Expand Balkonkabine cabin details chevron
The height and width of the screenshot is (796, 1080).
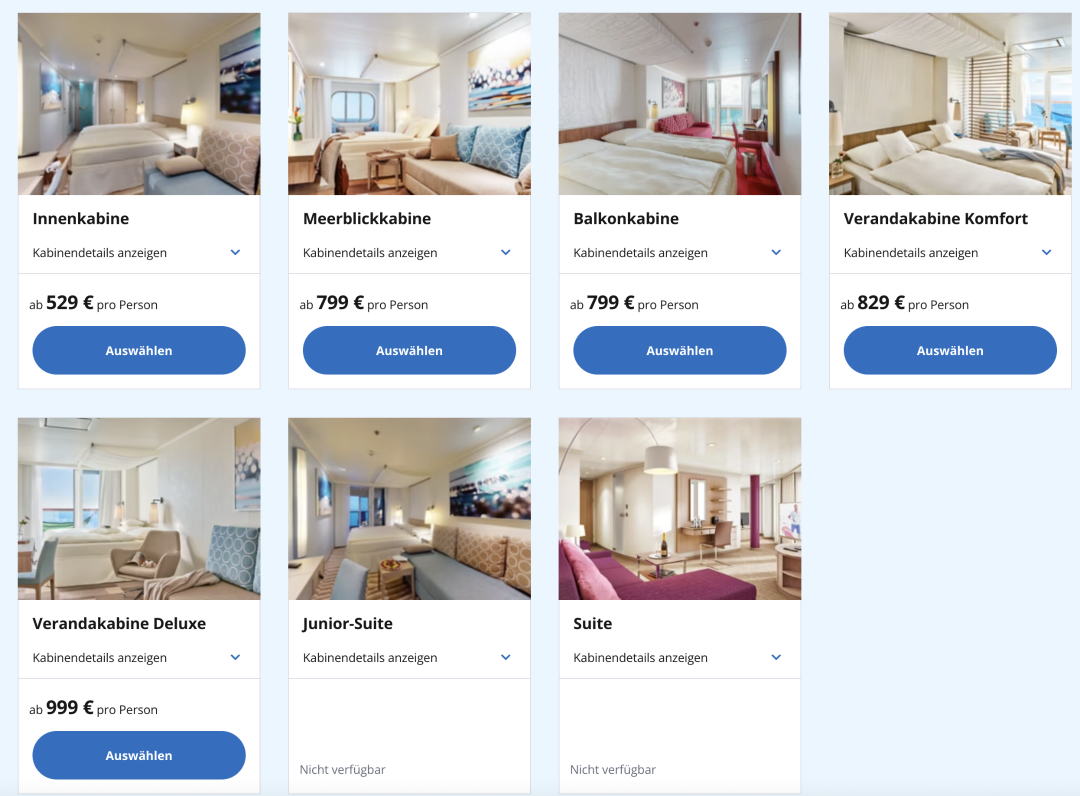pos(776,252)
